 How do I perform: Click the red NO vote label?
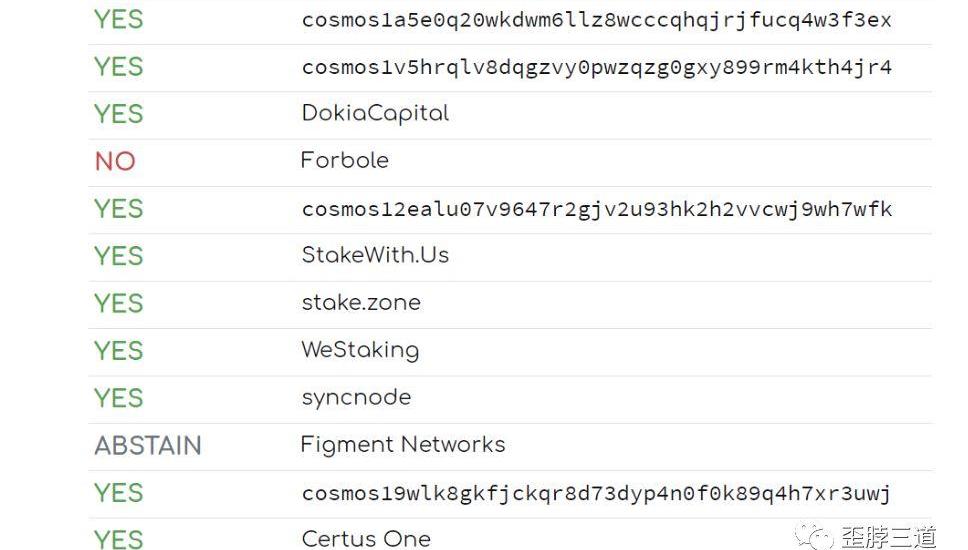click(x=115, y=161)
